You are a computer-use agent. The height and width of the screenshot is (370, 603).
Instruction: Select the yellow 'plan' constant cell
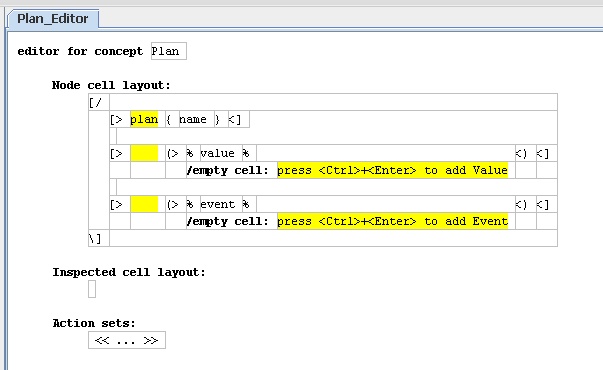144,119
